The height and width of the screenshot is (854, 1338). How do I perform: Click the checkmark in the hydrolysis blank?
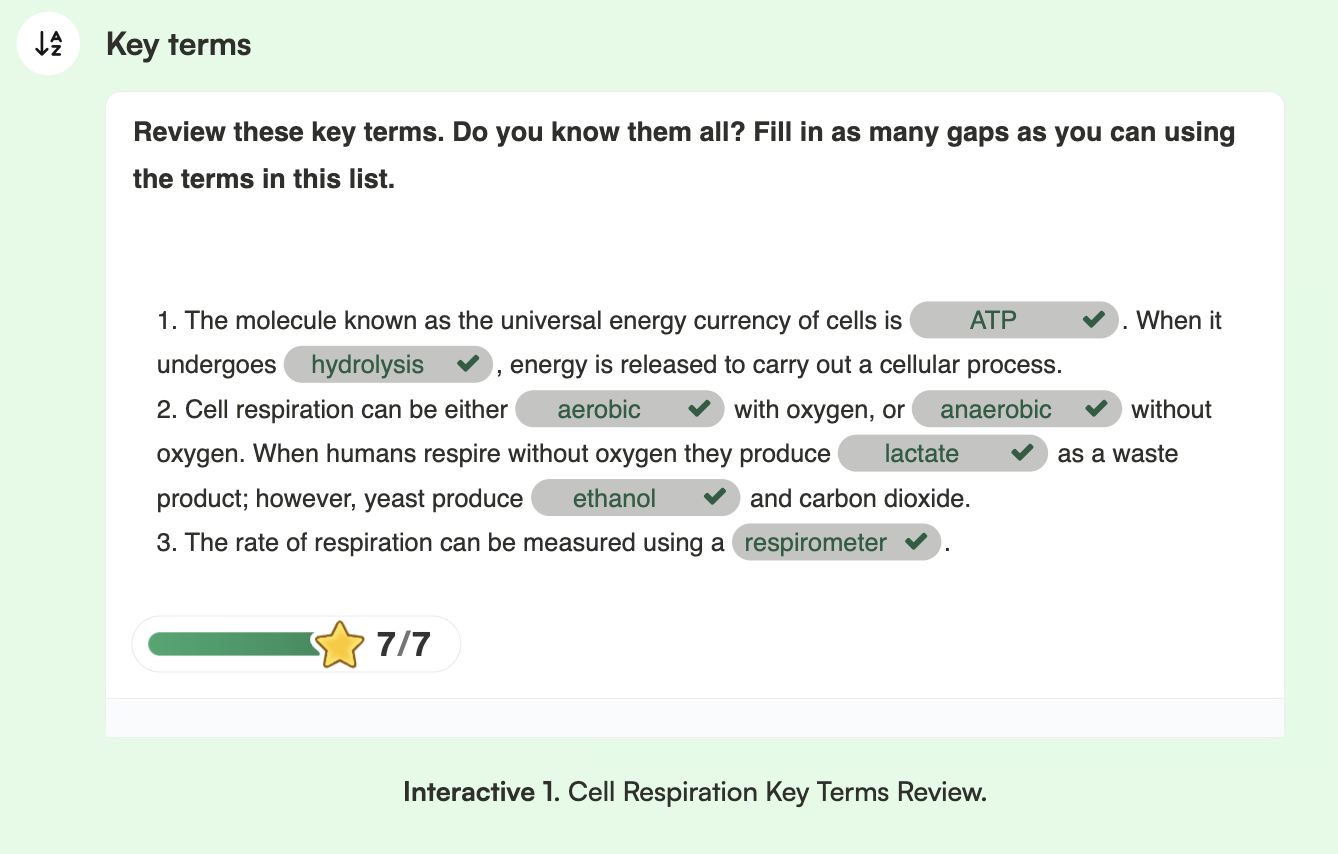467,364
